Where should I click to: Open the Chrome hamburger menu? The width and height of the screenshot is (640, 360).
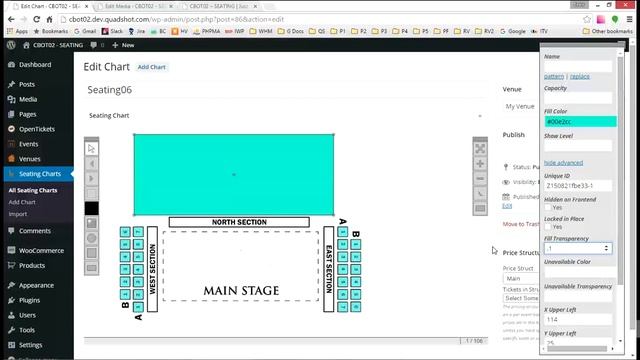(x=630, y=19)
